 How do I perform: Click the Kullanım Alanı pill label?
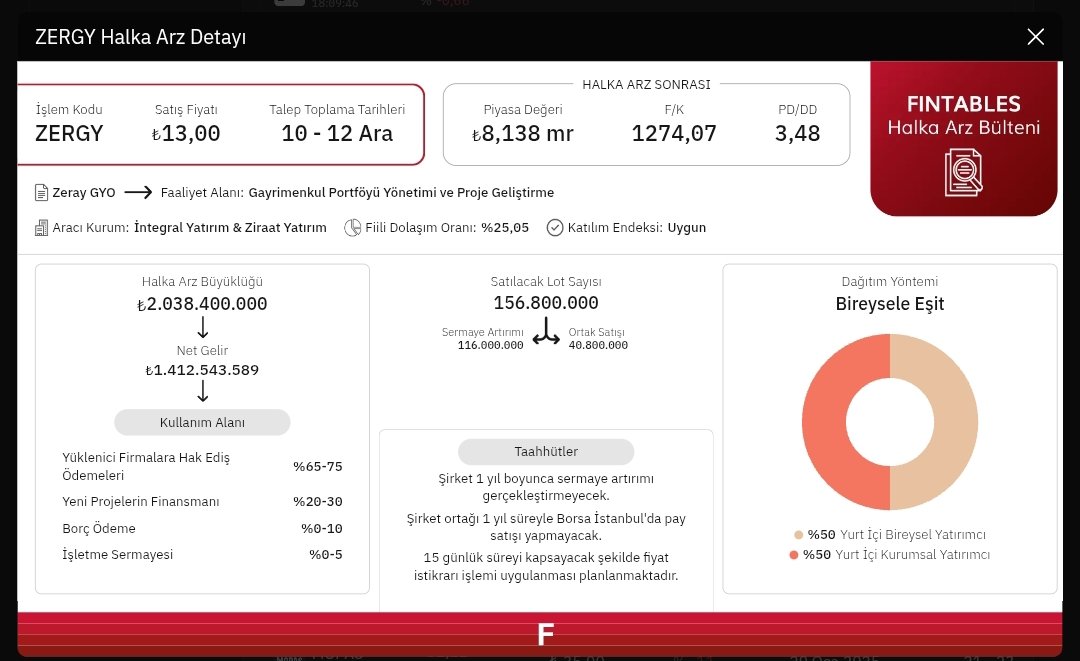[202, 422]
